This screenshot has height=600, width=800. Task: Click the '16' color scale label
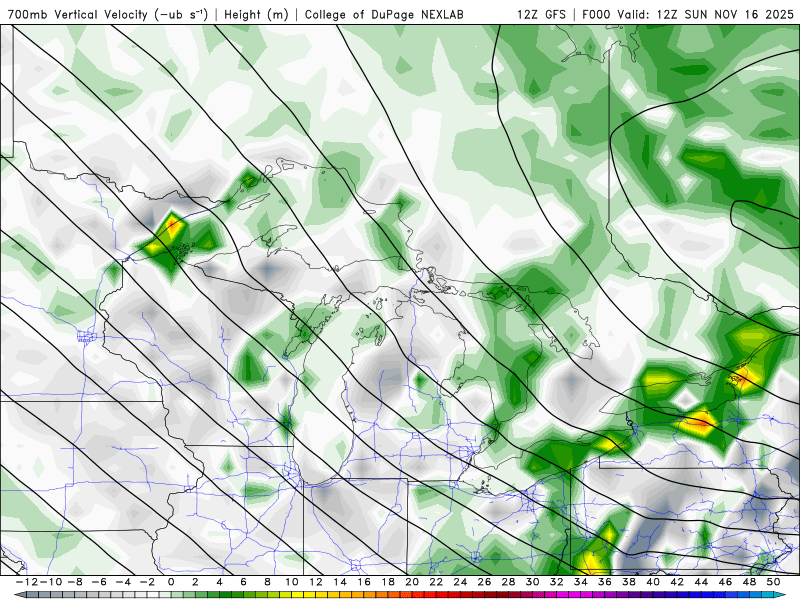click(364, 582)
